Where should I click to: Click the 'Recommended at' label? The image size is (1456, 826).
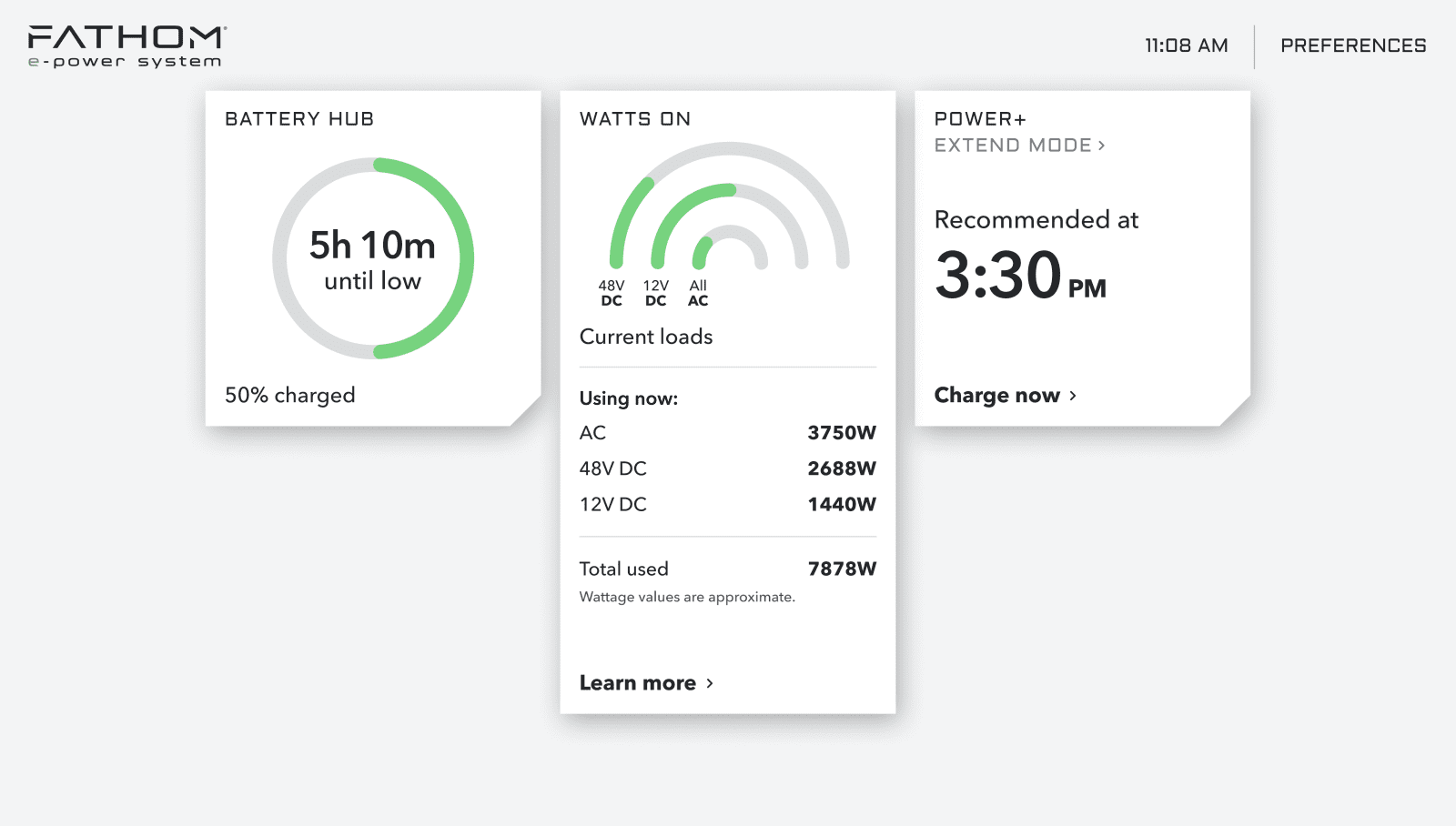click(1036, 220)
